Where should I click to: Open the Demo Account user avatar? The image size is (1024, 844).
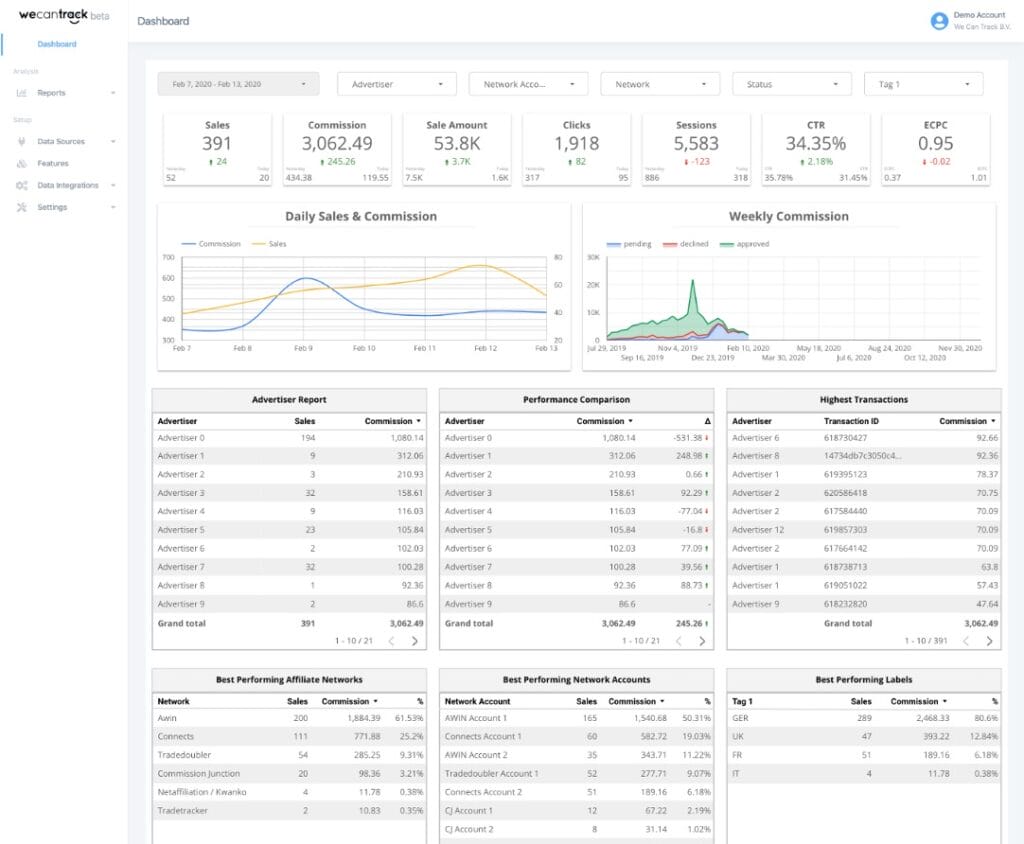tap(938, 20)
